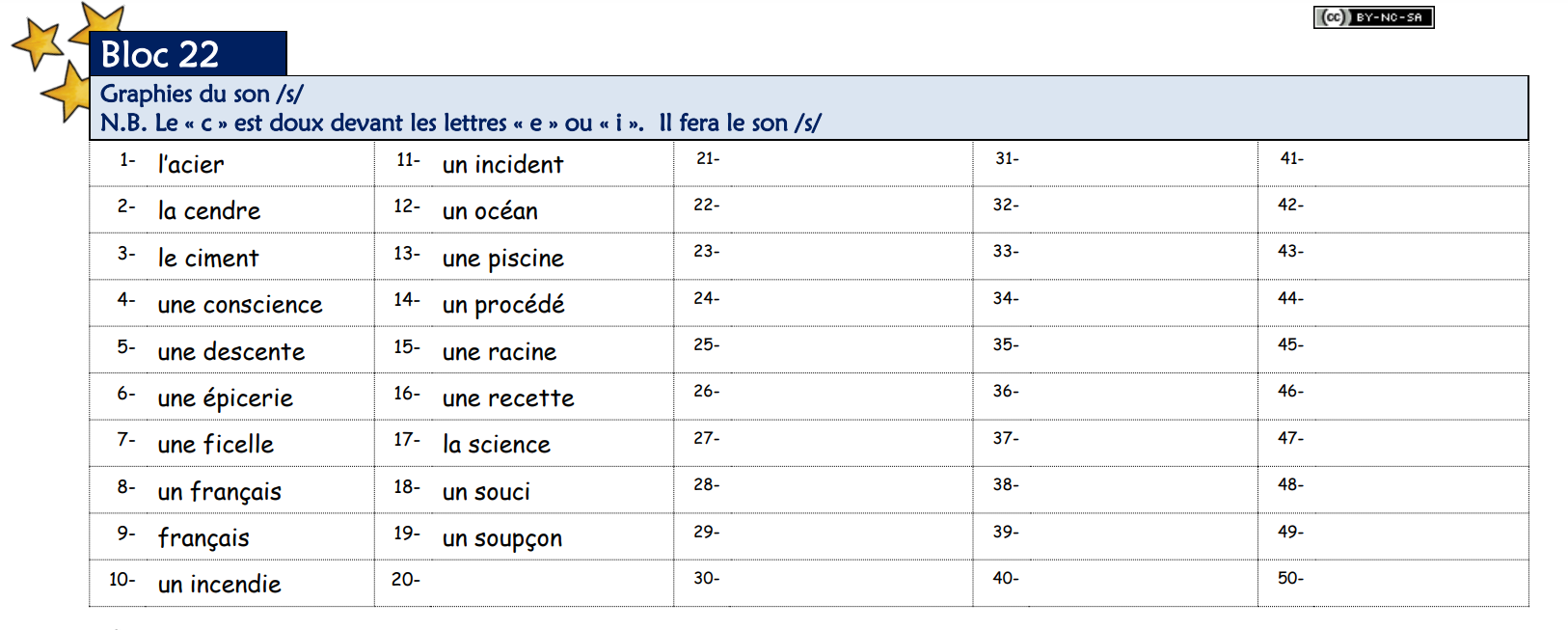The width and height of the screenshot is (1568, 630).
Task: Click the word "la science"
Action: [x=496, y=445]
